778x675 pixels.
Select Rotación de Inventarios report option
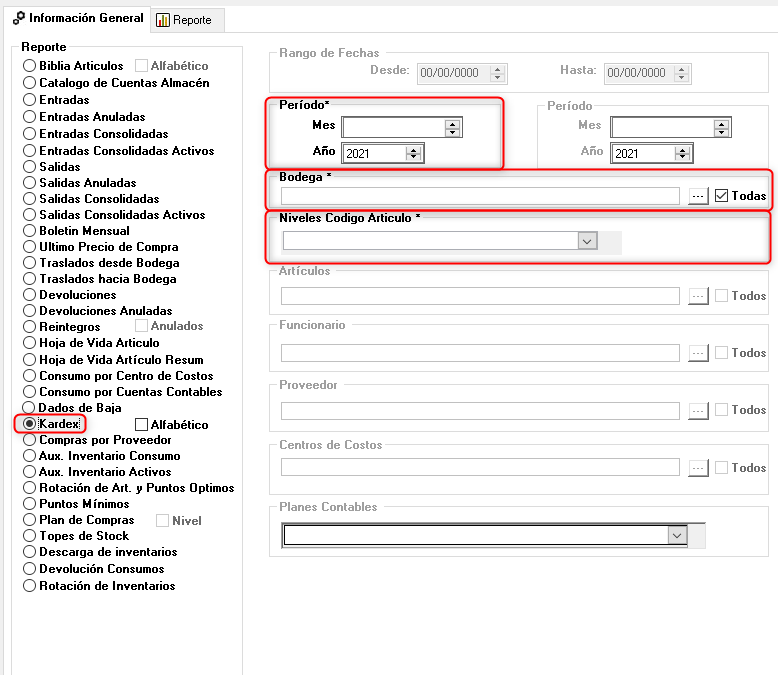coord(30,586)
